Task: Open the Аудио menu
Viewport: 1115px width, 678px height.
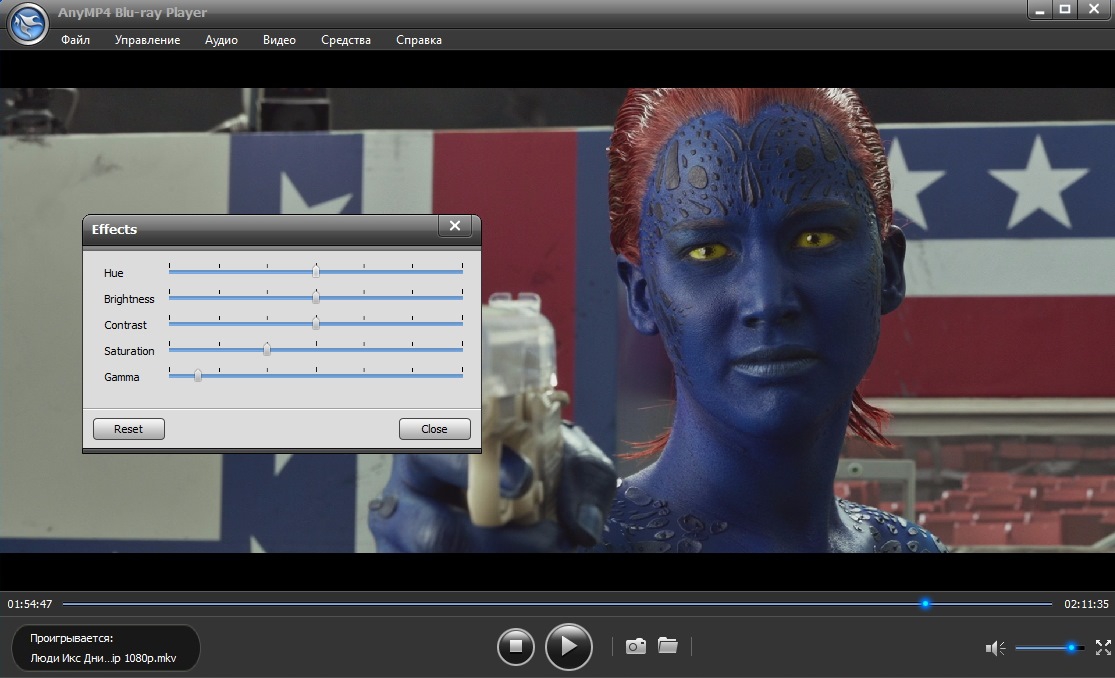Action: [221, 40]
